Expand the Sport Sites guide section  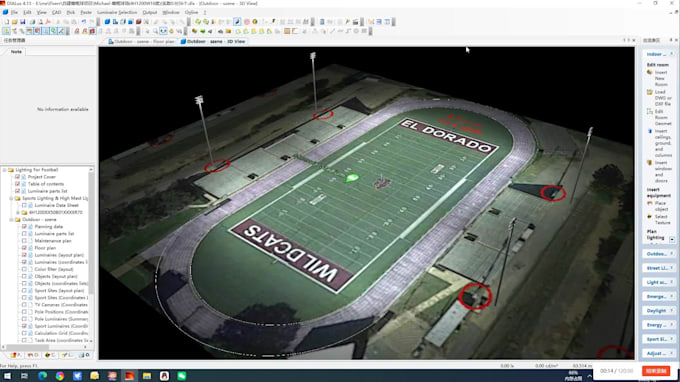pyautogui.click(x=672, y=339)
